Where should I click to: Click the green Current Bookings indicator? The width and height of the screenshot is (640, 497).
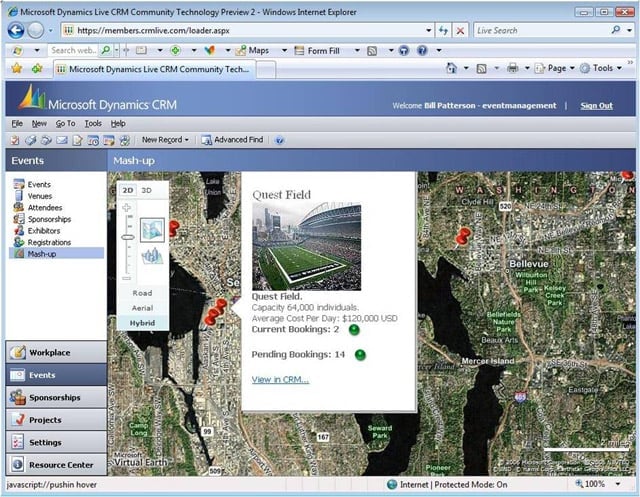(x=354, y=330)
